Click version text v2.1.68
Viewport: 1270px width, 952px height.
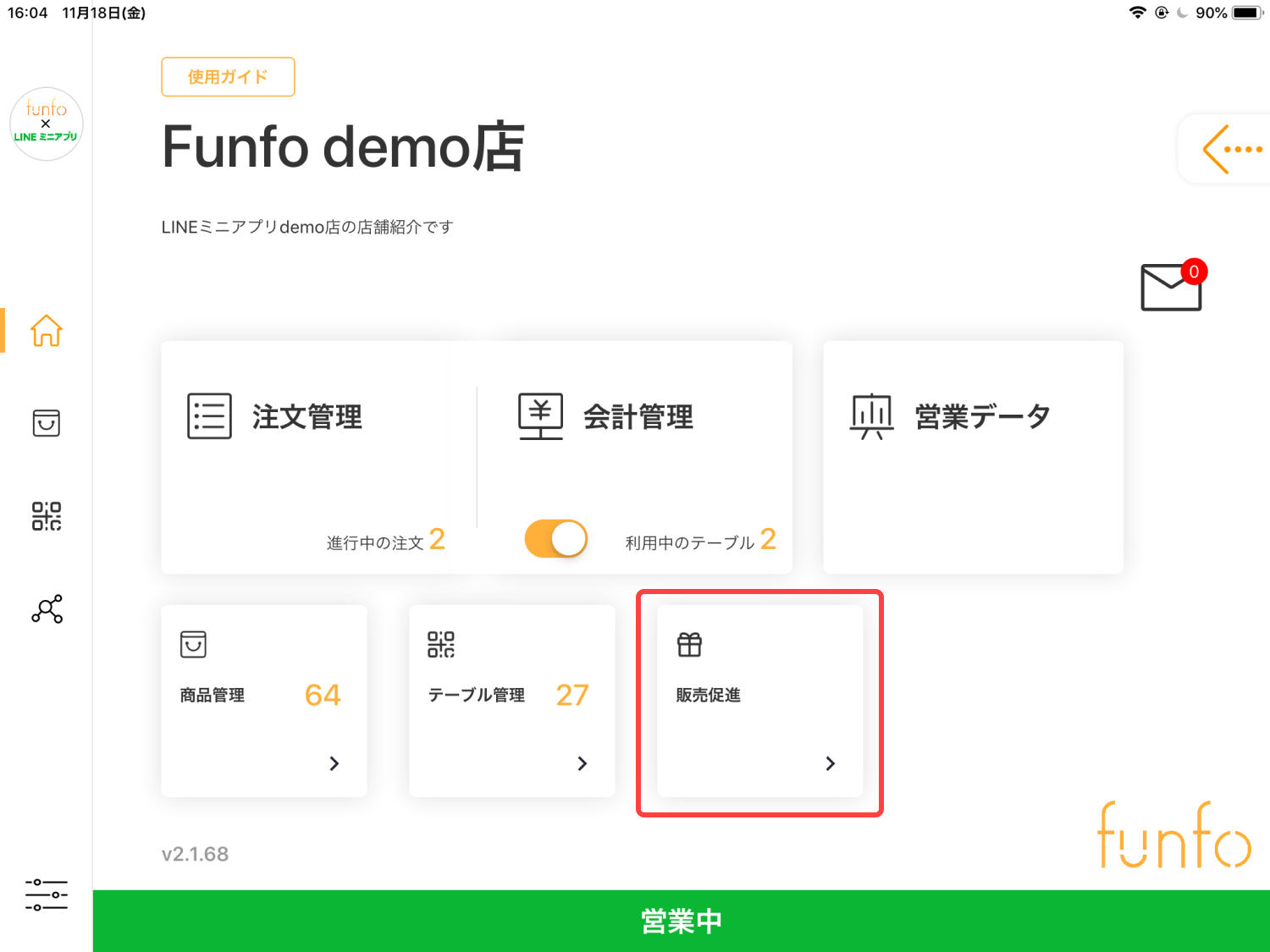click(x=195, y=854)
